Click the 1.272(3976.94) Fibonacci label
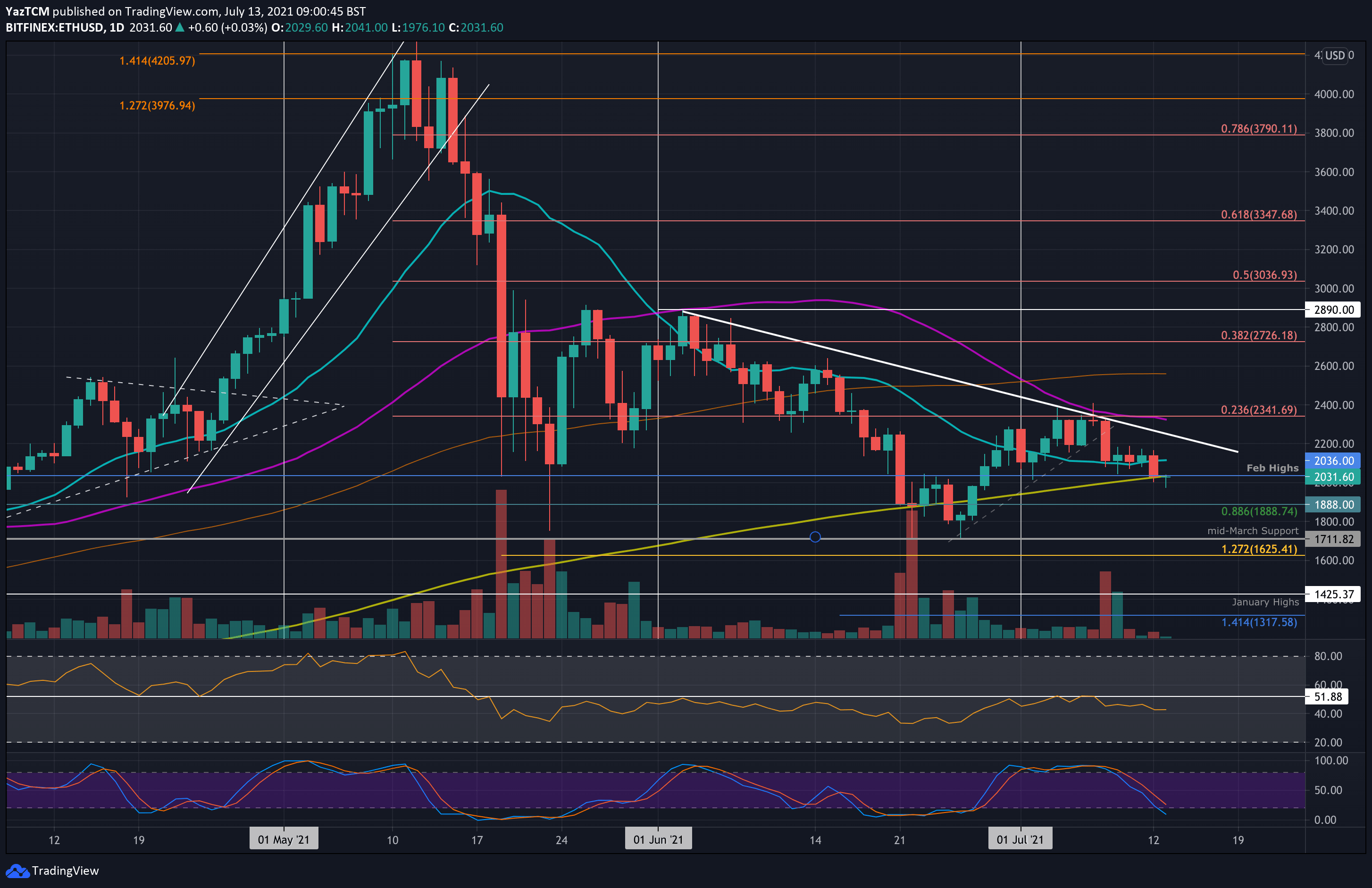1372x888 pixels. point(158,106)
